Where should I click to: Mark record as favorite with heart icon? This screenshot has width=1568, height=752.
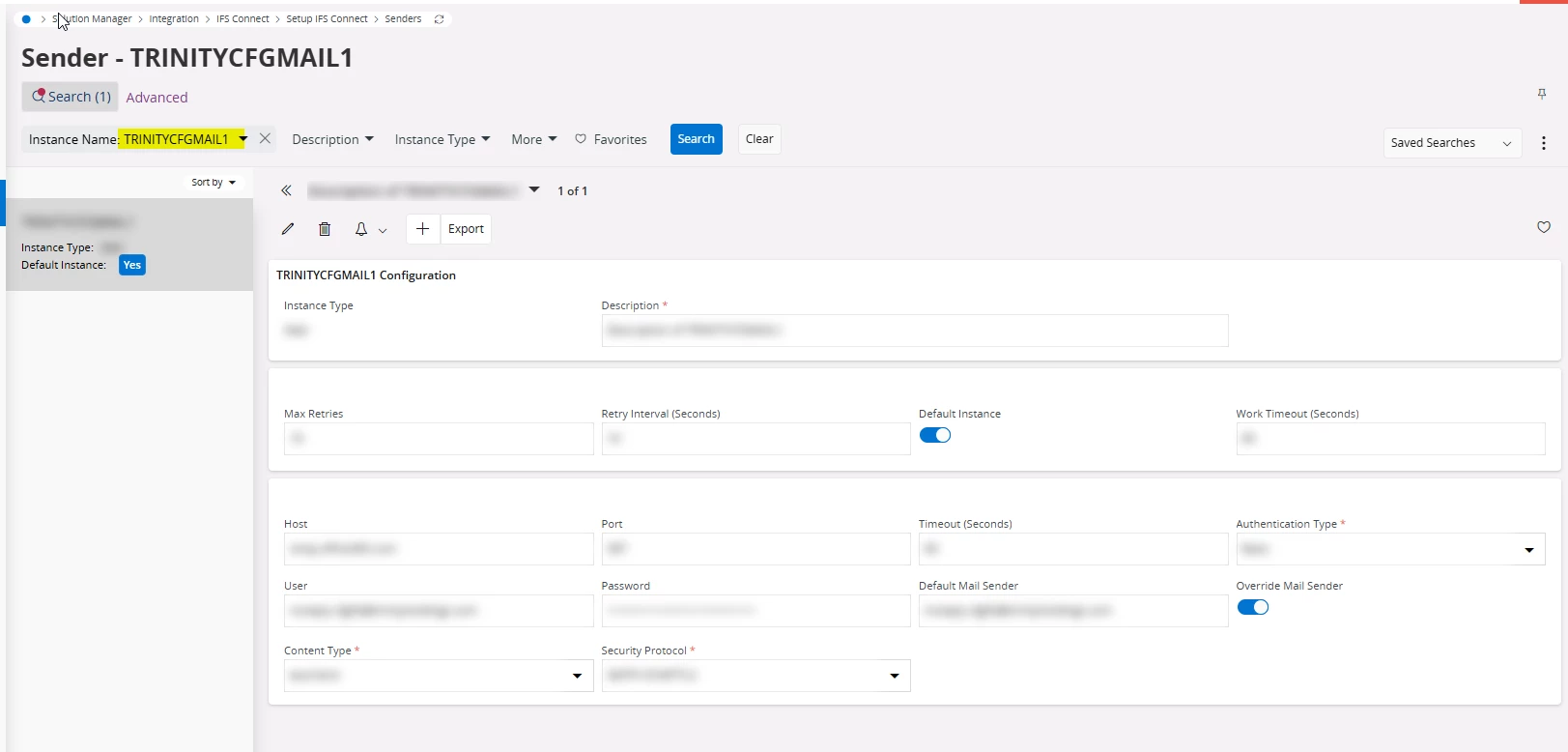point(1544,227)
